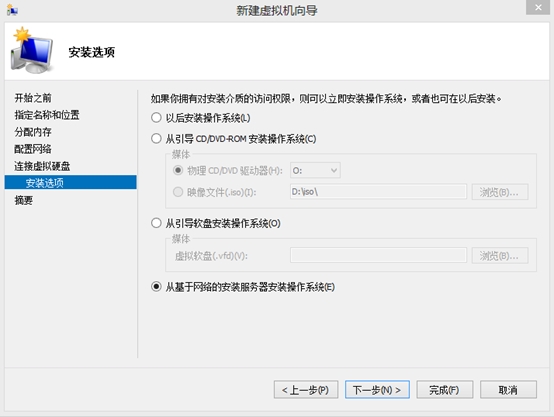This screenshot has width=554, height=417.
Task: Go to 配置网络 wizard step
Action: [33, 149]
